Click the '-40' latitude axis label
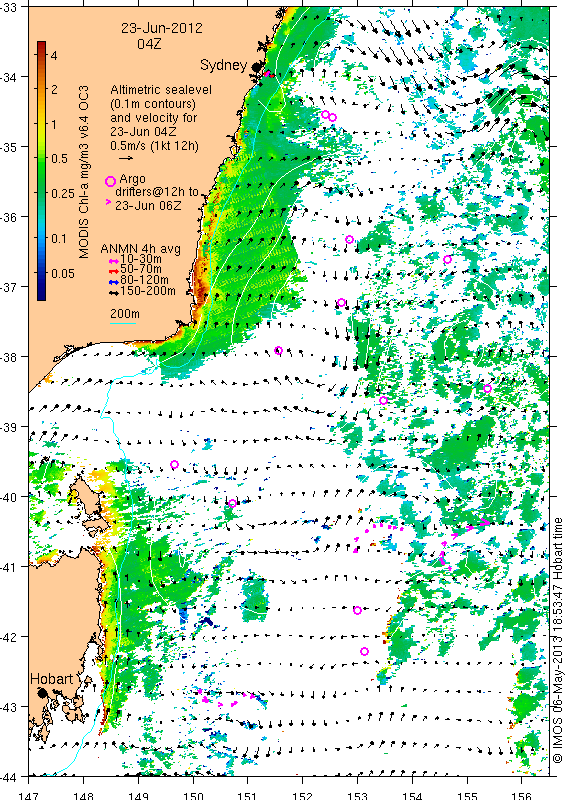This screenshot has width=570, height=800. pos(8,497)
